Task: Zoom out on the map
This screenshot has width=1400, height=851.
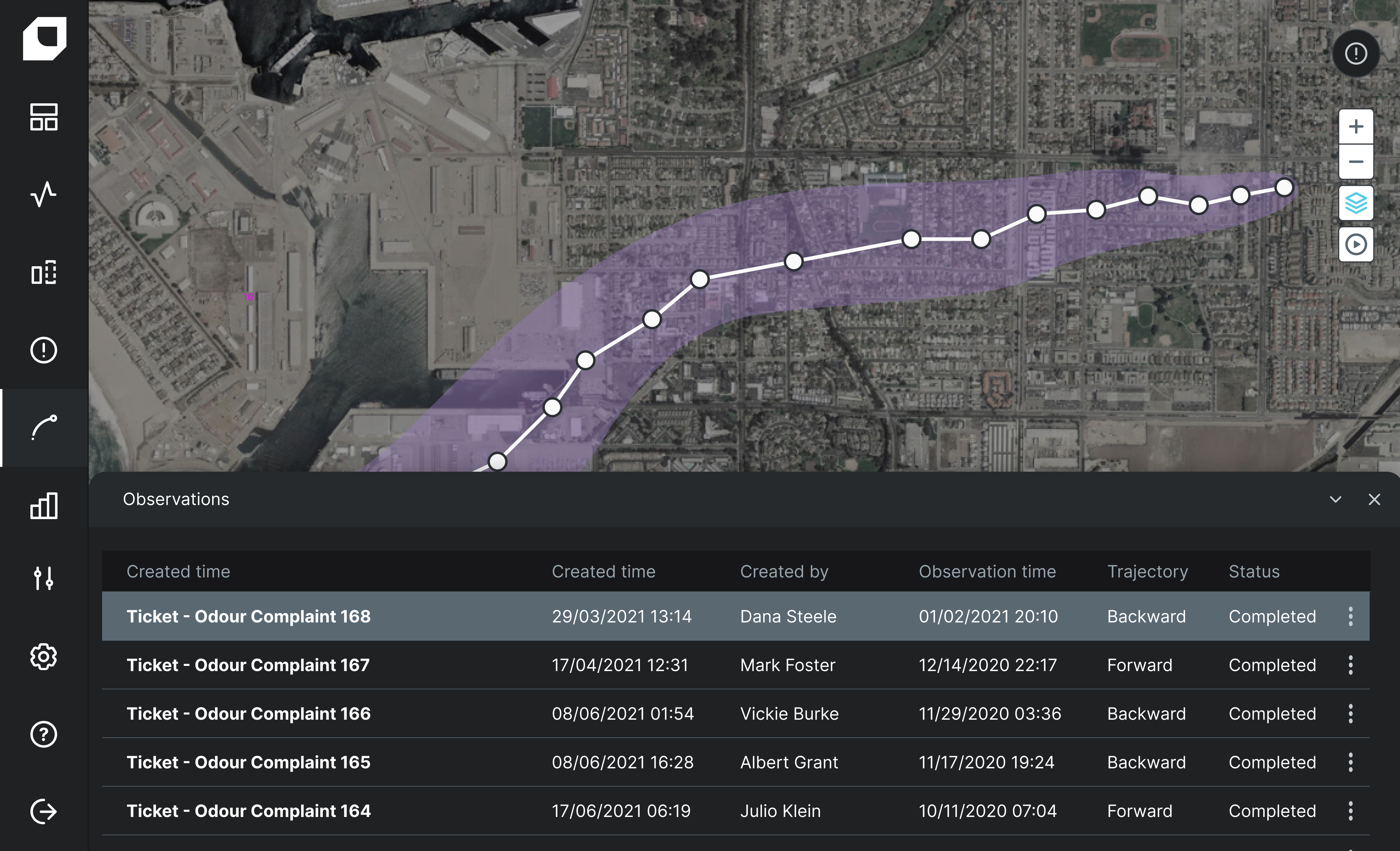Action: [x=1356, y=162]
